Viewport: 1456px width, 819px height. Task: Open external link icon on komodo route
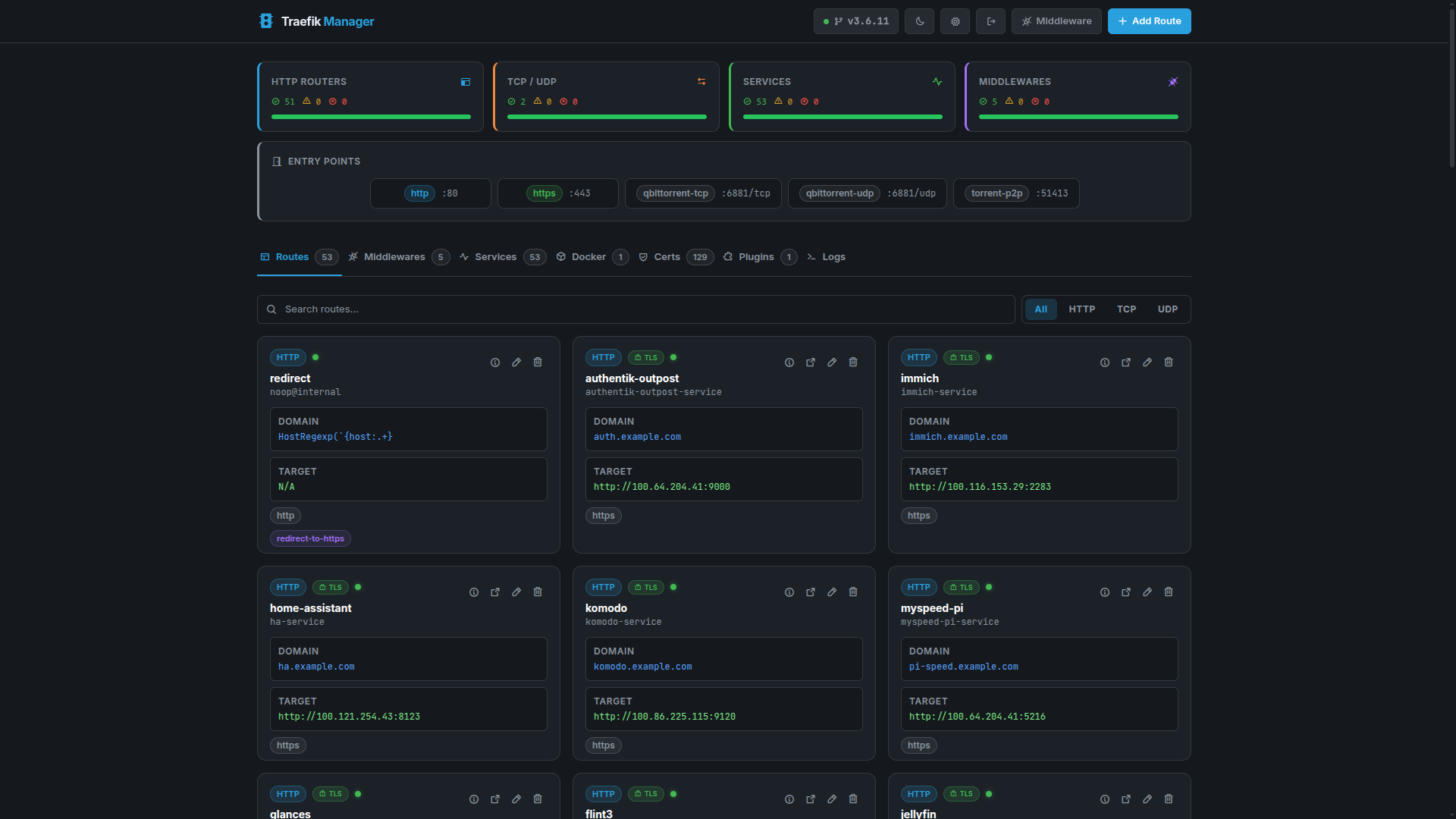click(x=810, y=592)
